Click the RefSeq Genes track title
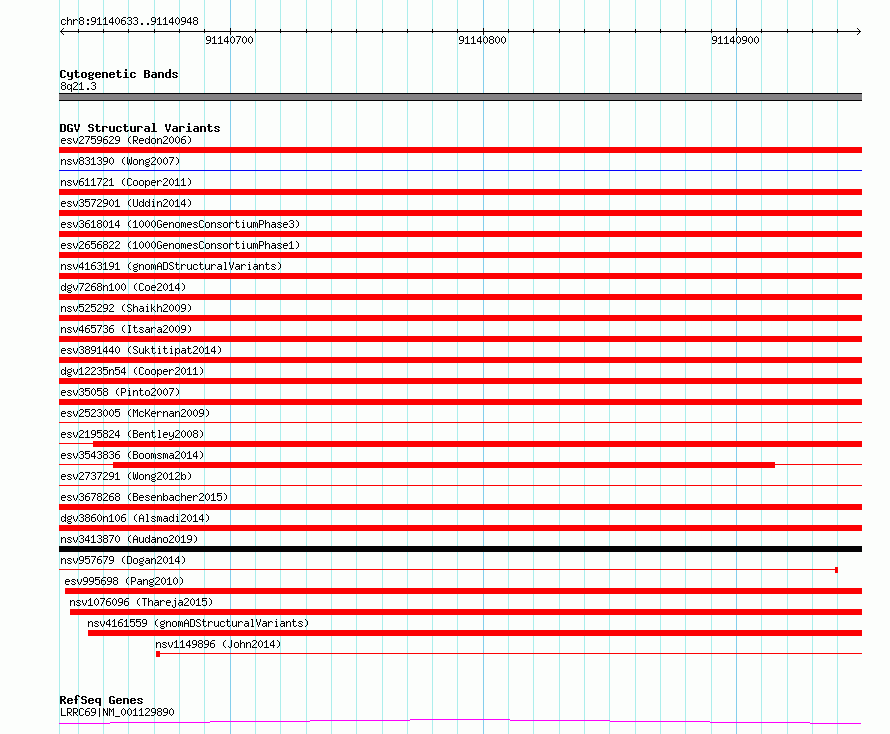Image resolution: width=890 pixels, height=734 pixels. (102, 700)
